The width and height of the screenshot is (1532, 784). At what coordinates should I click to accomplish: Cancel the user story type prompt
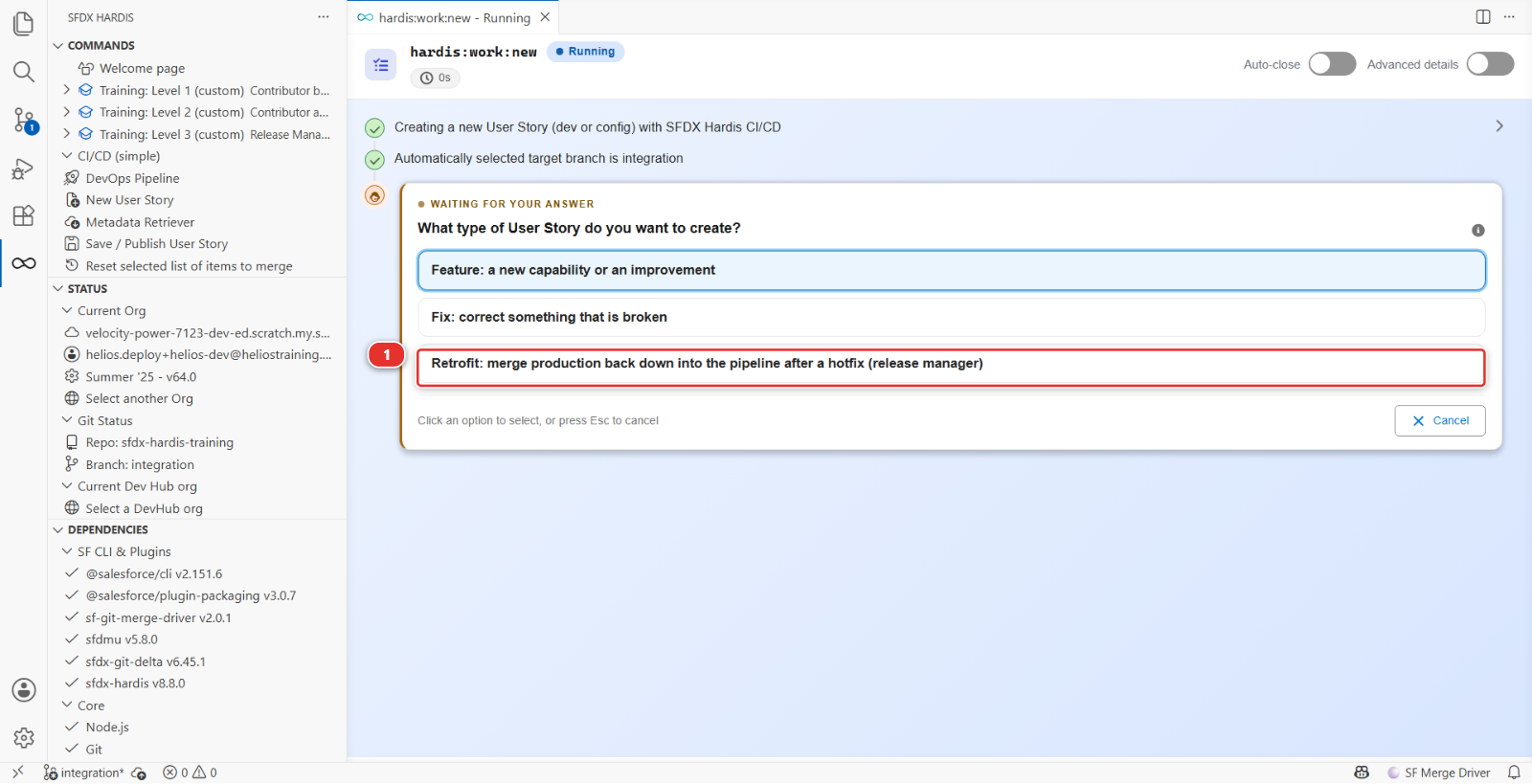click(x=1440, y=420)
